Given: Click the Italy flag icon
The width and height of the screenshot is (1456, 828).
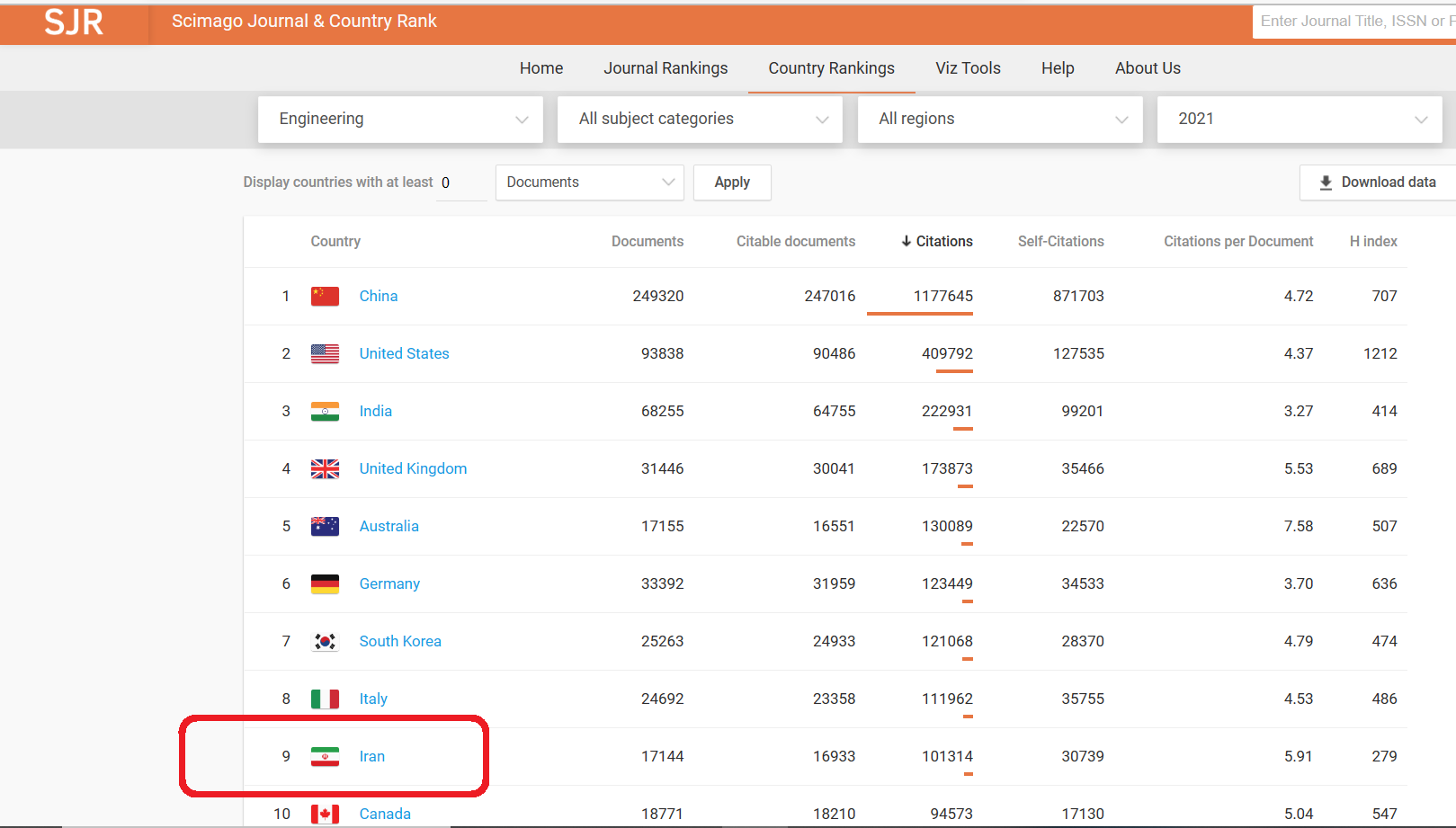Looking at the screenshot, I should click(325, 699).
